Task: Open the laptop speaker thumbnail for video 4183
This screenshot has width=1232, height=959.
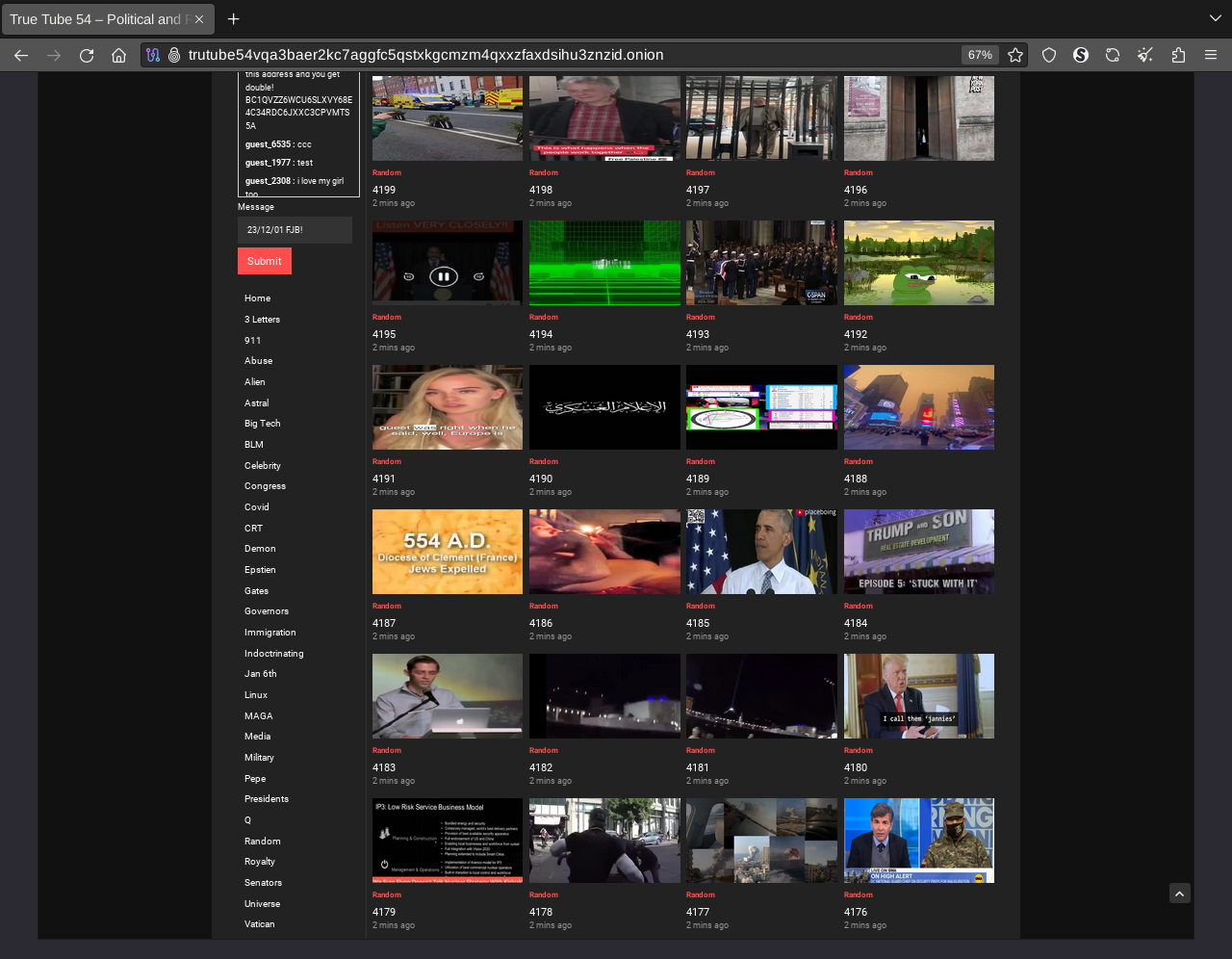Action: tap(448, 696)
